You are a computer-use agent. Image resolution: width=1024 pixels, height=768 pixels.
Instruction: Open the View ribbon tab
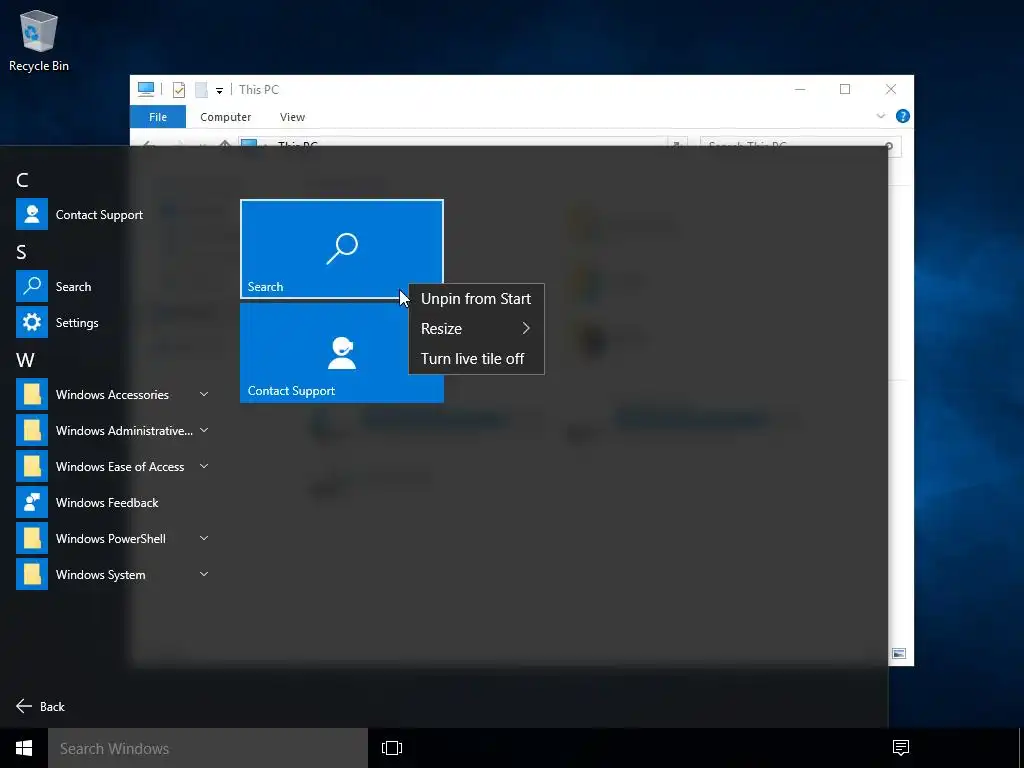click(x=292, y=117)
